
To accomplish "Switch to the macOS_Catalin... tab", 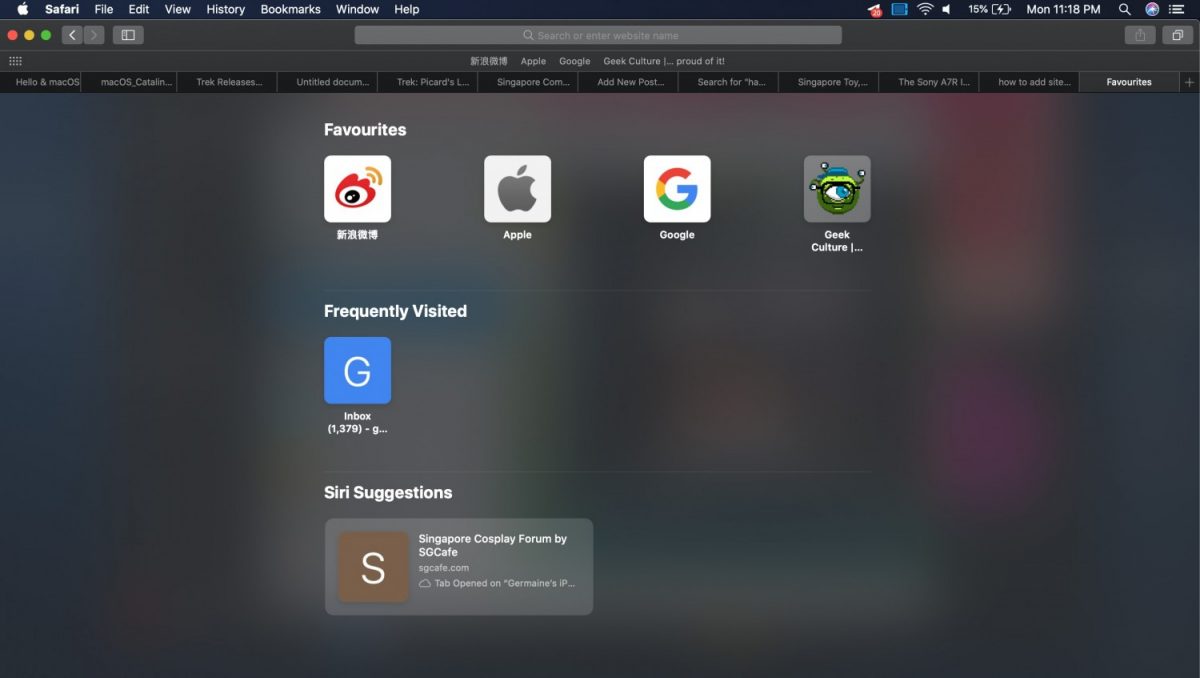I will click(129, 82).
